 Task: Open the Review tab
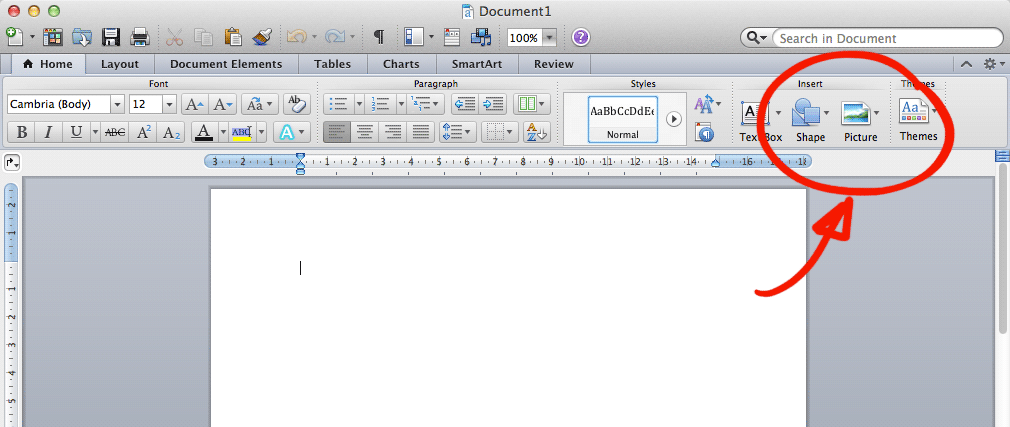(x=554, y=64)
